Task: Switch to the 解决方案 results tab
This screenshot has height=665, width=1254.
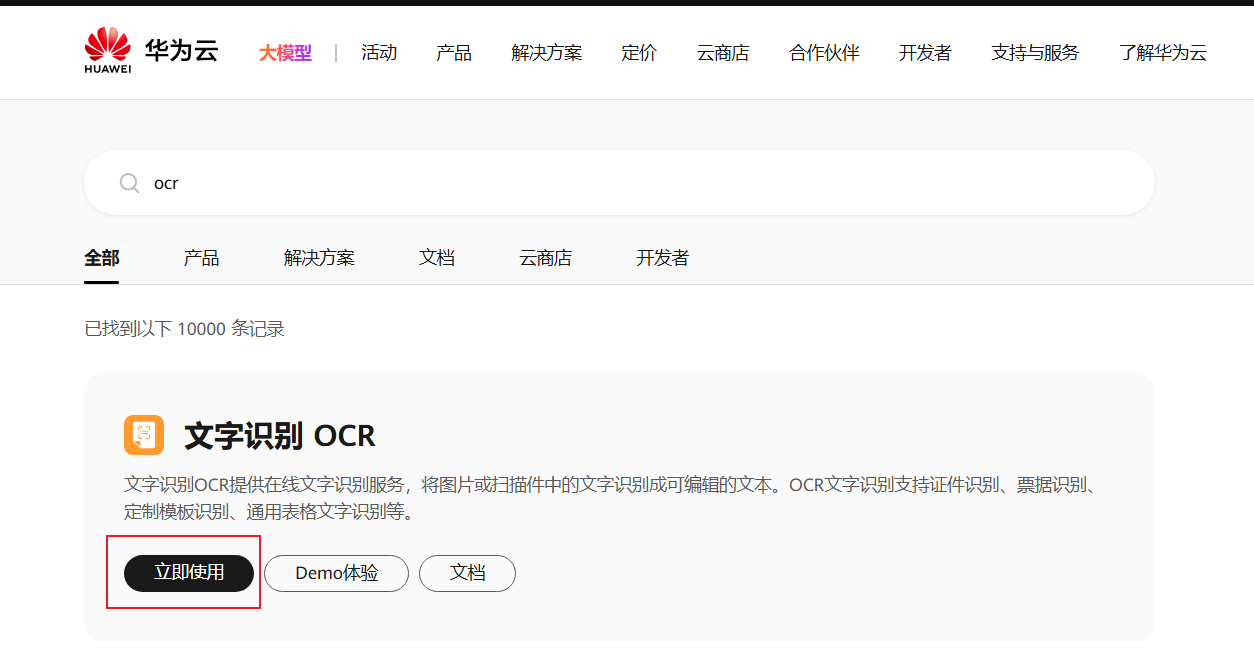Action: coord(319,258)
